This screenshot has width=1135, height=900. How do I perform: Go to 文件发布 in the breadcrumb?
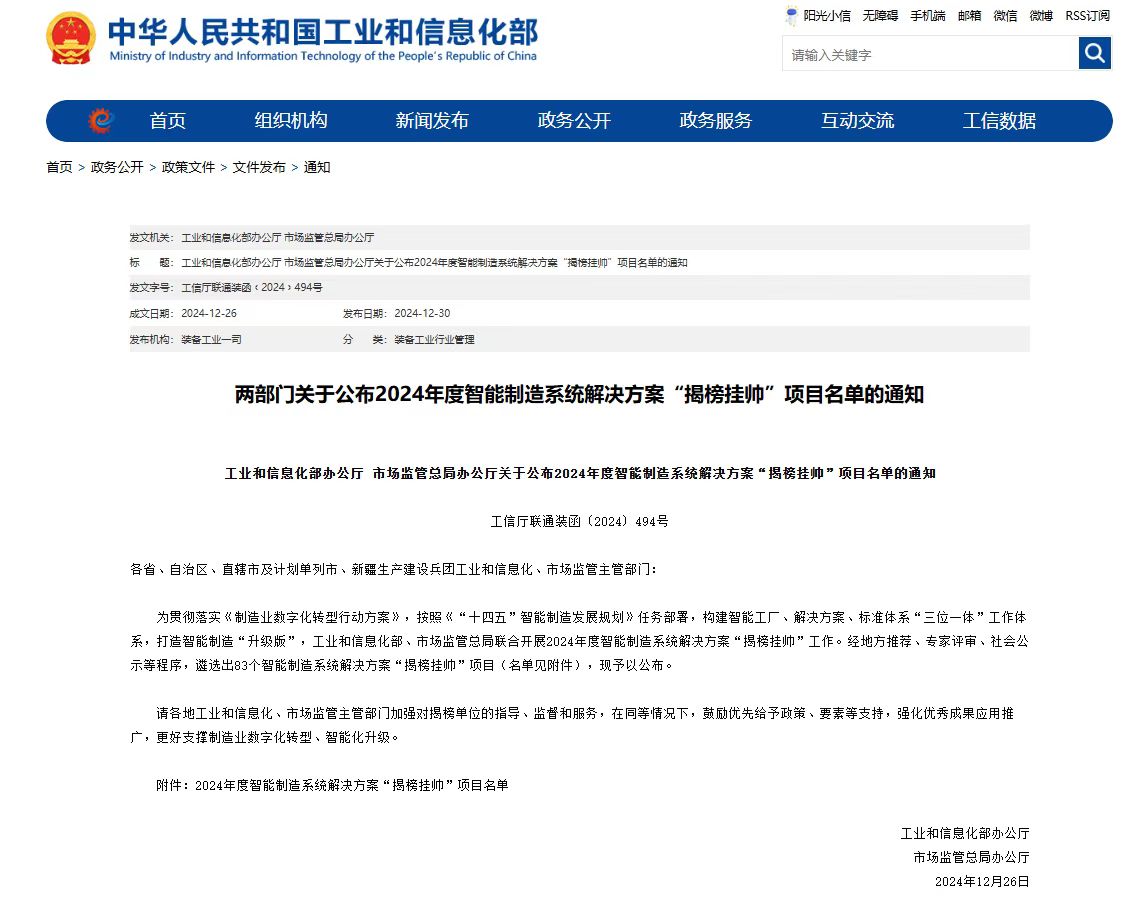pyautogui.click(x=259, y=167)
